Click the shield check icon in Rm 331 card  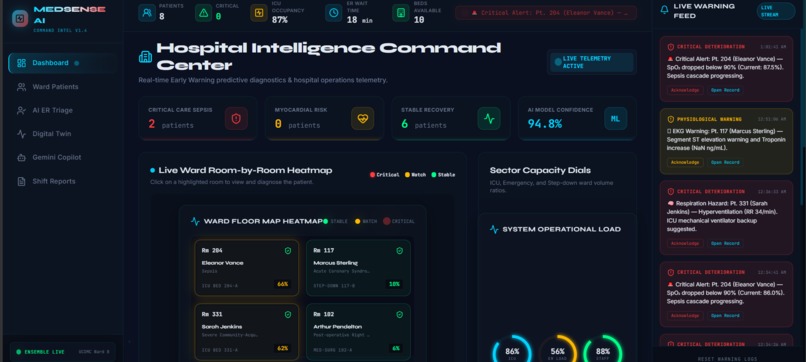point(288,315)
